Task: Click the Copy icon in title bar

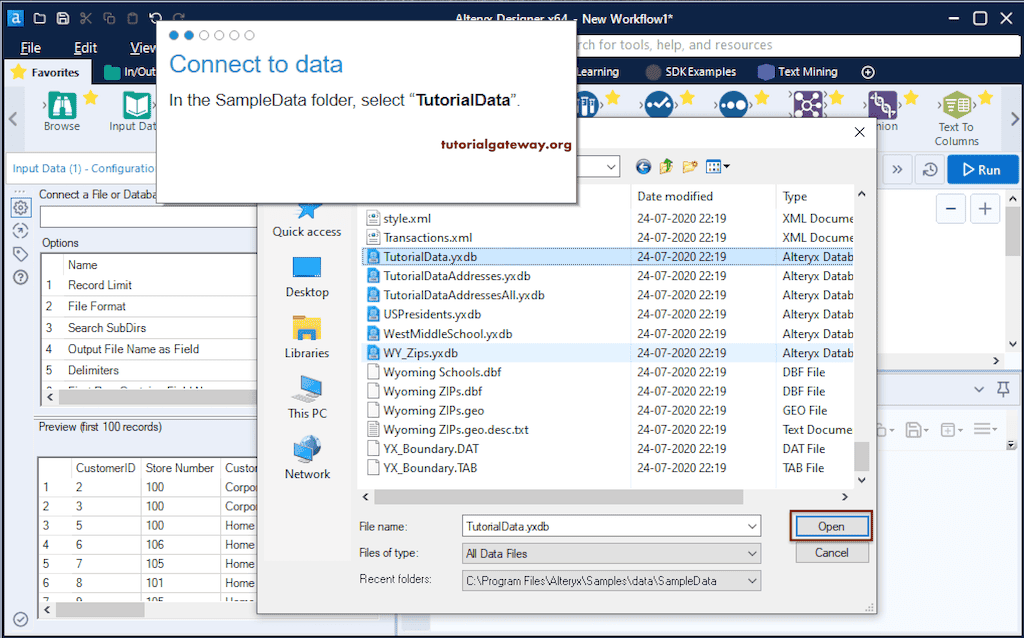Action: click(x=109, y=18)
